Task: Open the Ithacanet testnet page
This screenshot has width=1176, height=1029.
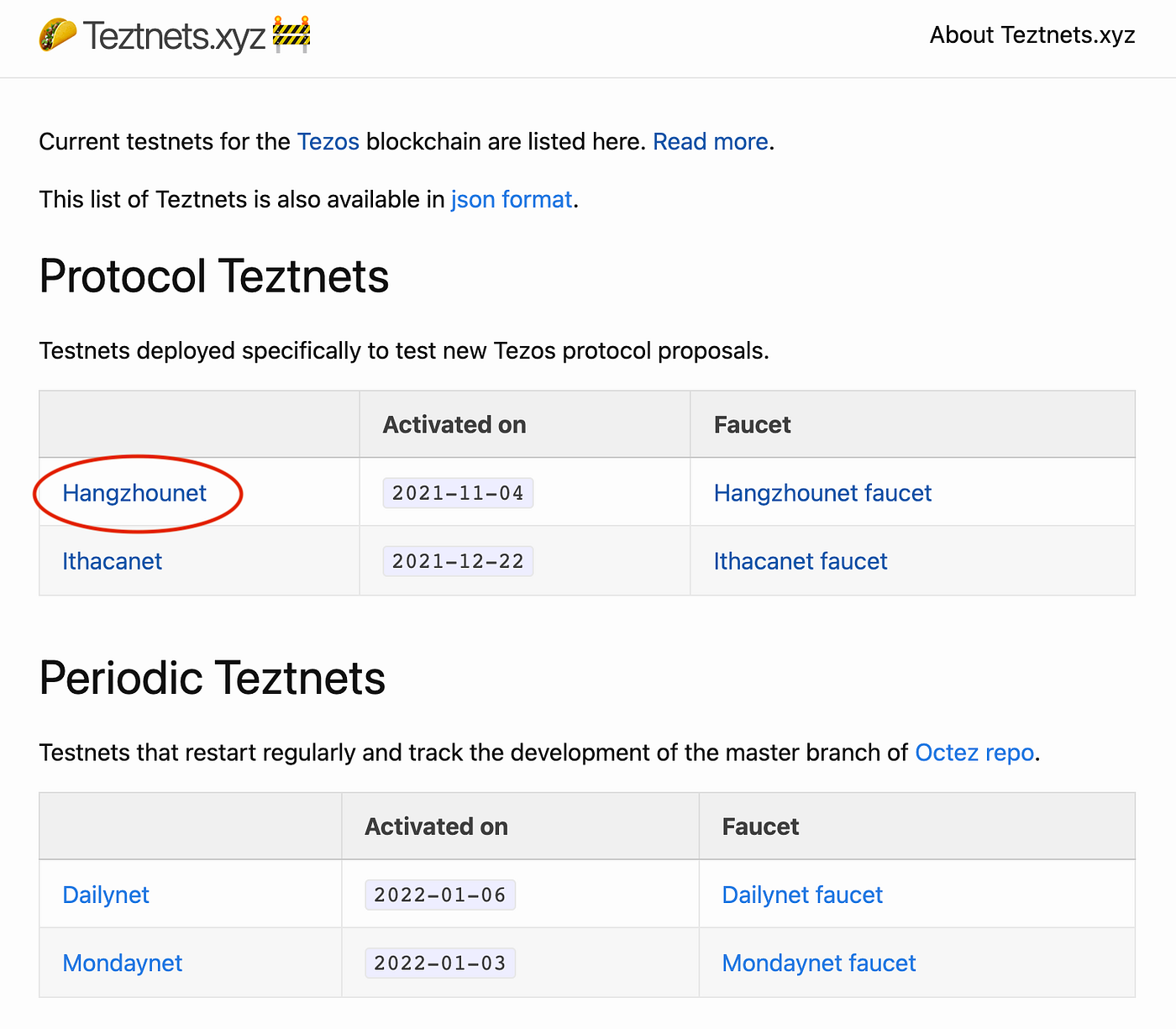Action: (113, 561)
